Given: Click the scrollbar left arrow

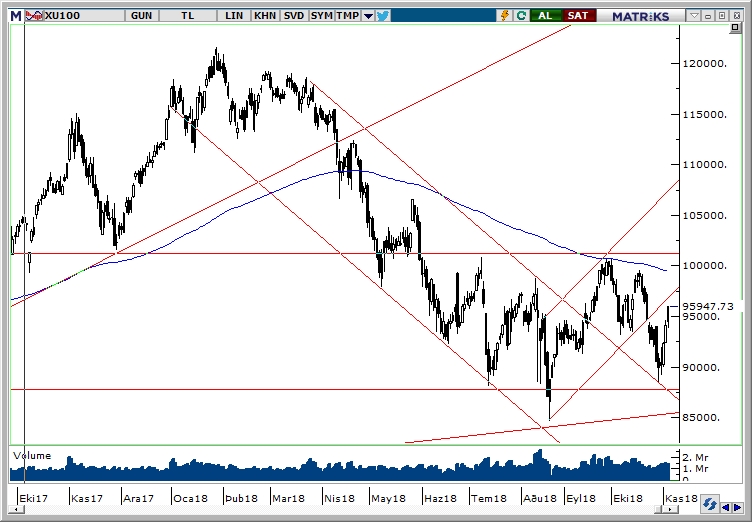Looking at the screenshot, I should pyautogui.click(x=17, y=509).
